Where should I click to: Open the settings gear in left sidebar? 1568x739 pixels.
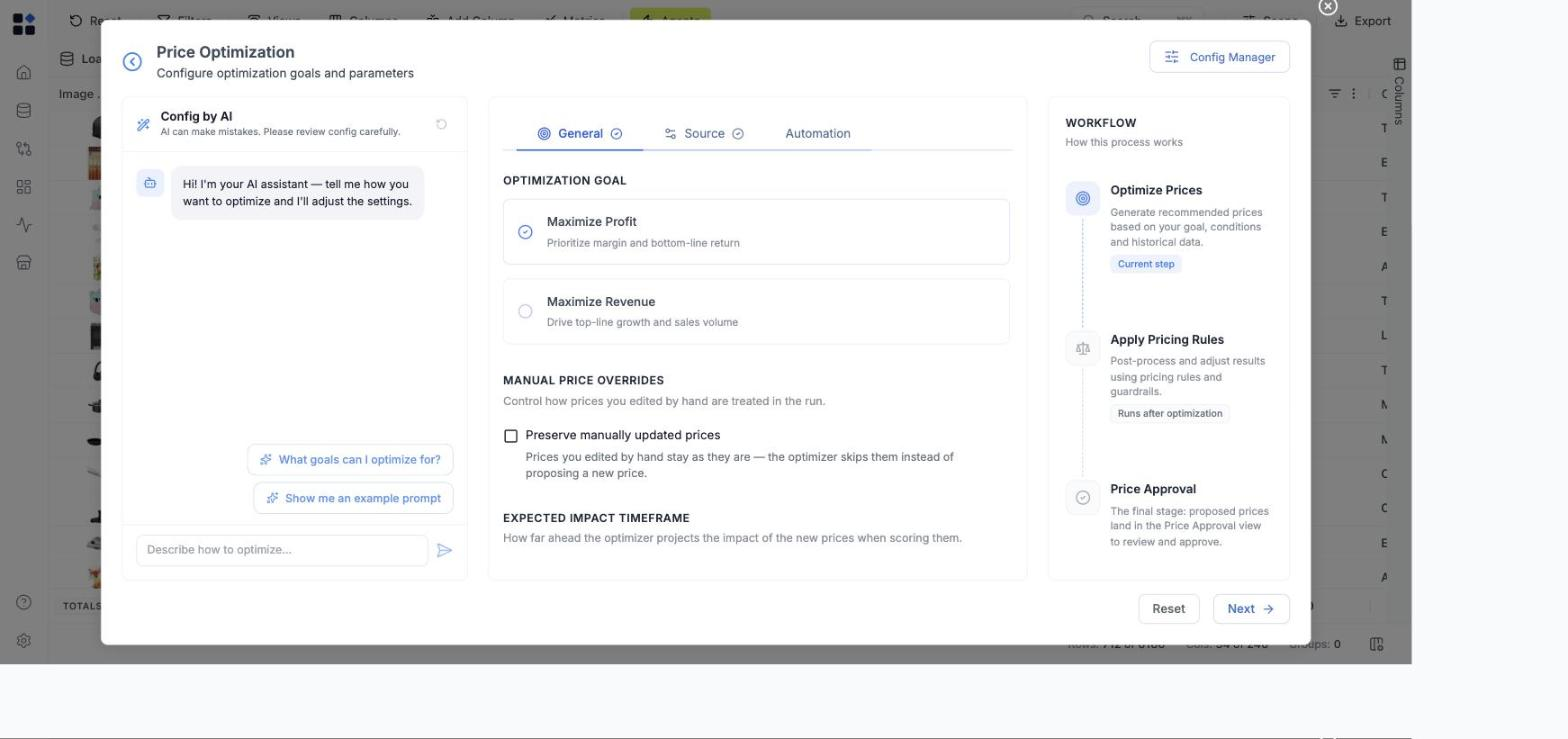24,640
